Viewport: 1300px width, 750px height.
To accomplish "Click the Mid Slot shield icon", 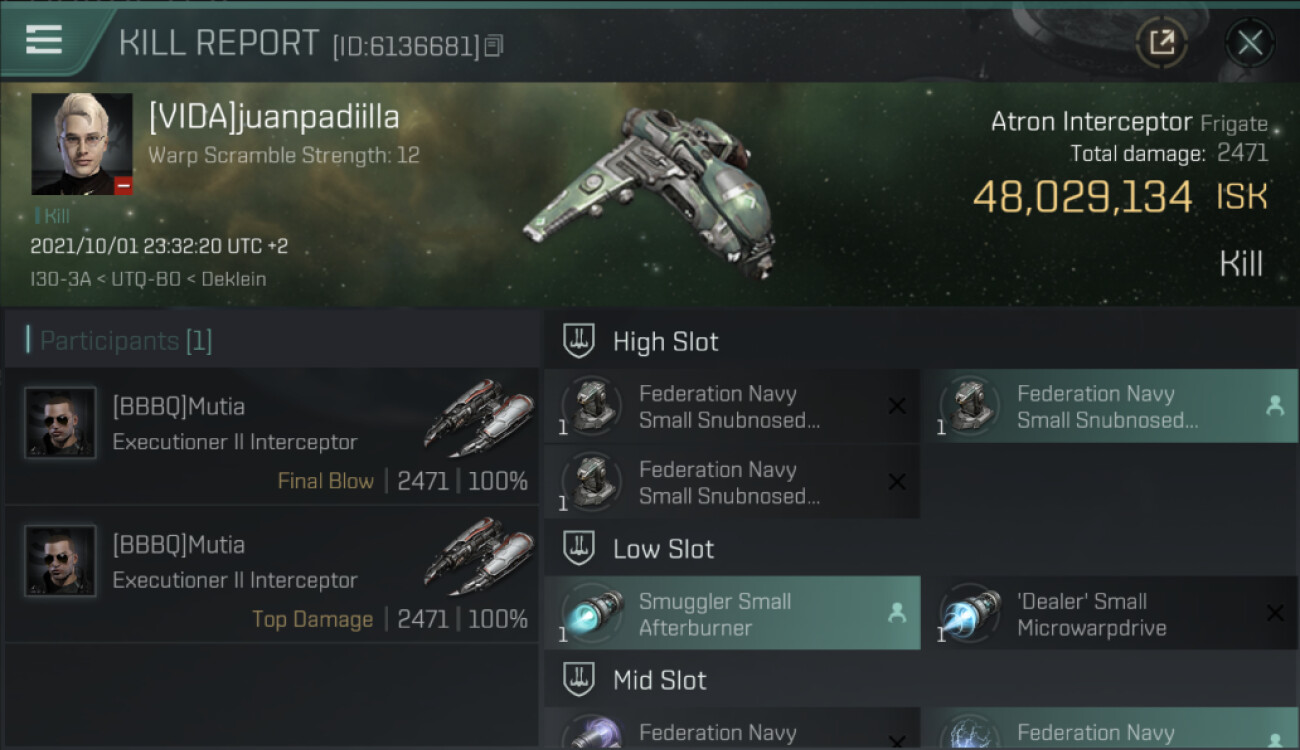I will point(580,680).
